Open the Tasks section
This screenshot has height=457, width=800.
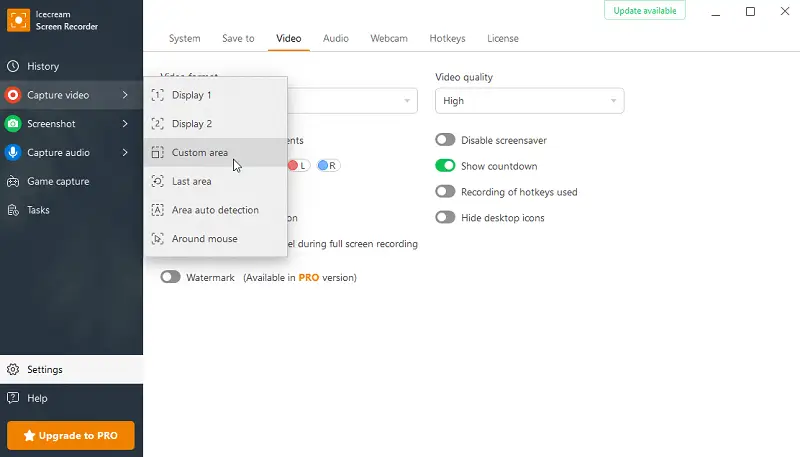pyautogui.click(x=71, y=210)
